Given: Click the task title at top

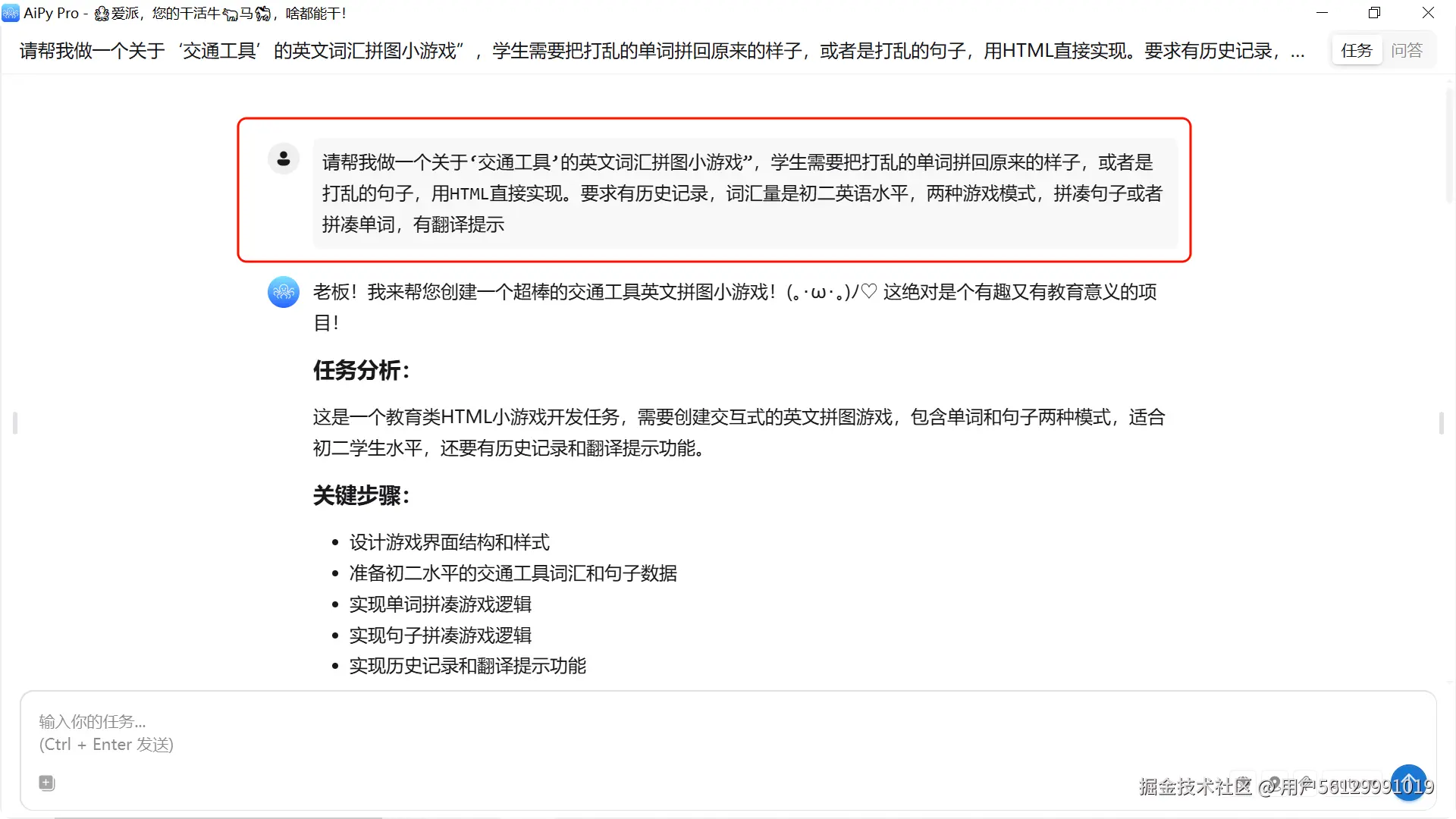Looking at the screenshot, I should coord(652,51).
